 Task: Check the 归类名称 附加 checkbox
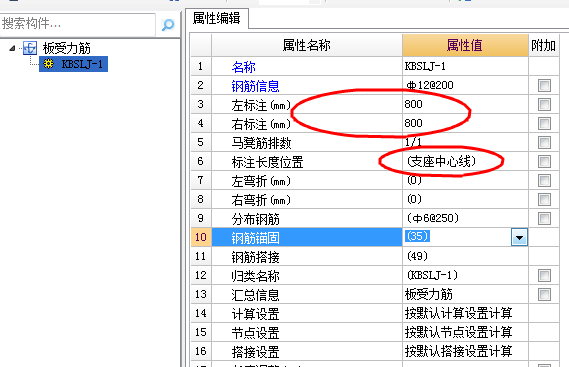tap(544, 276)
